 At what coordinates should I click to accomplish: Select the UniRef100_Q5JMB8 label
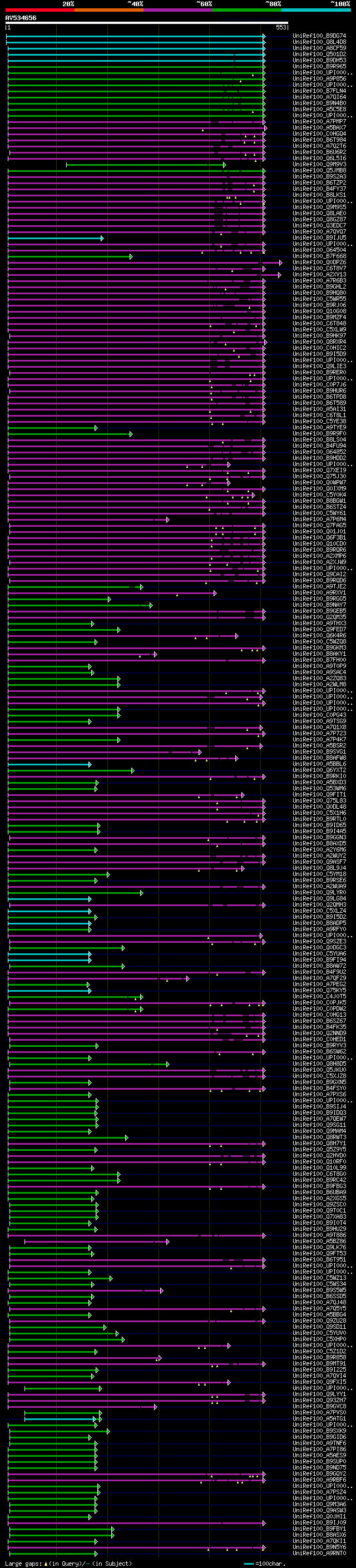click(319, 170)
